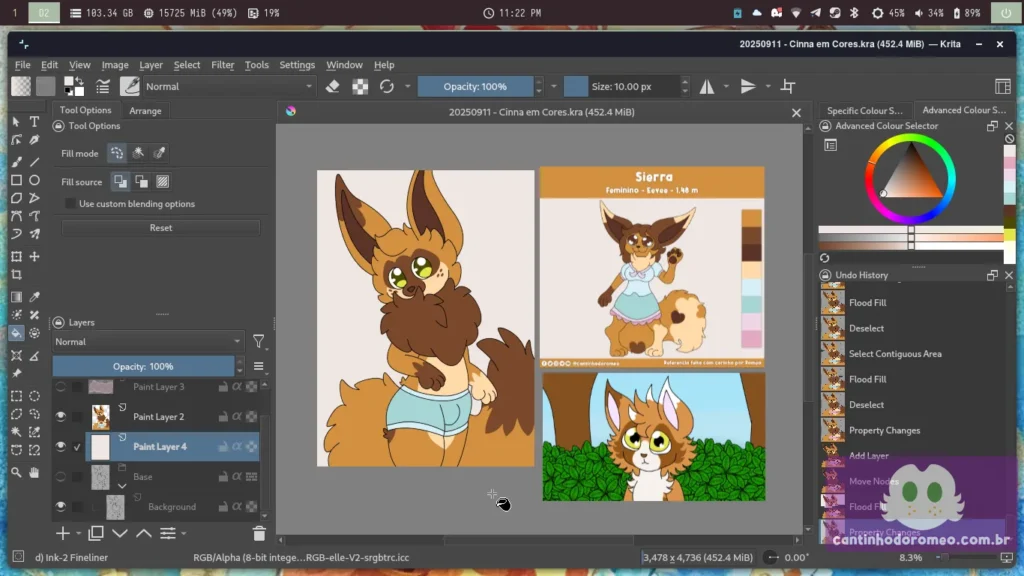
Task: Select the Colour Sampler eyedropper tool
Action: coord(35,297)
